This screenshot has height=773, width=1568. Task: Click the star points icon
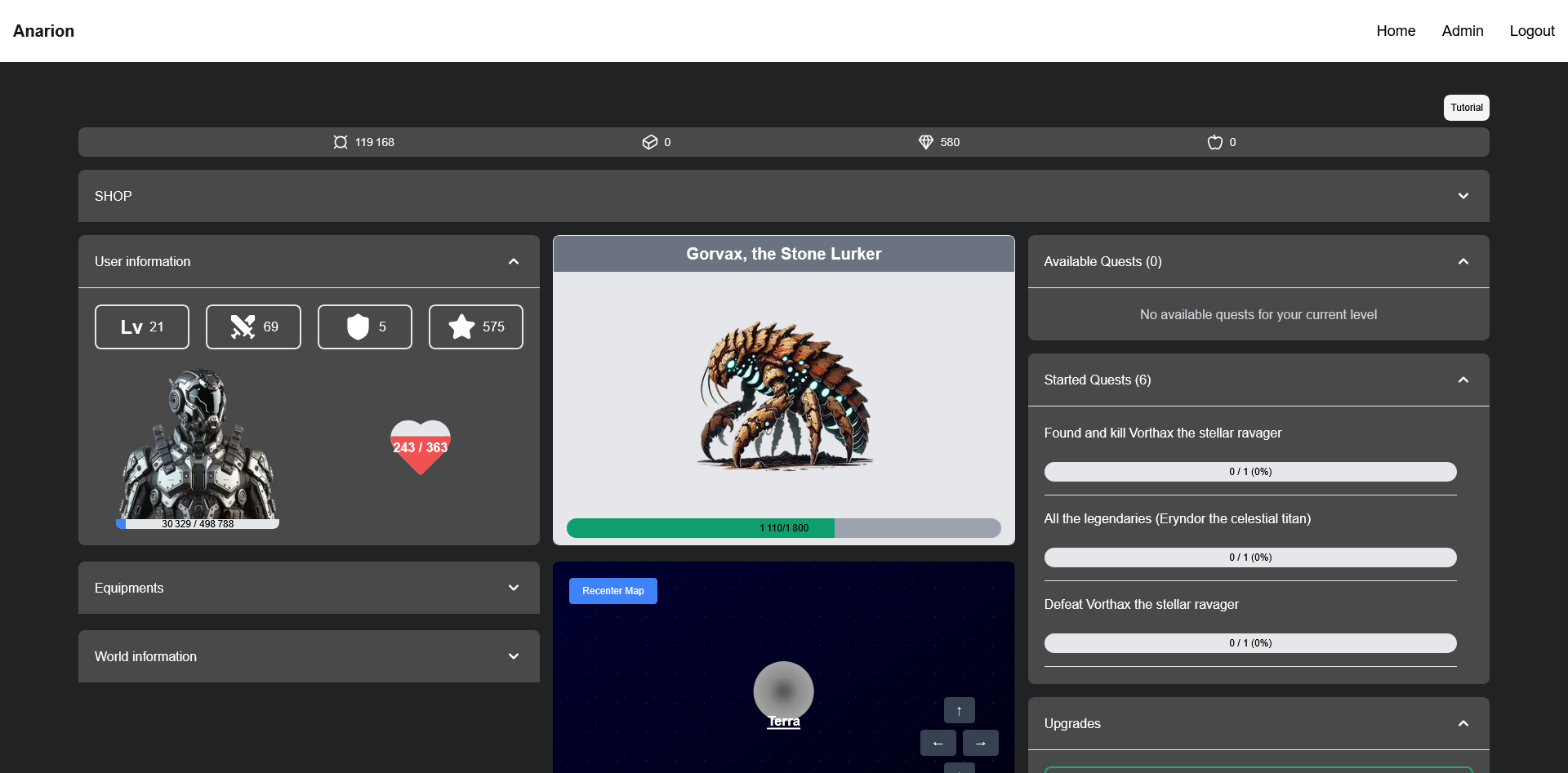pos(461,327)
